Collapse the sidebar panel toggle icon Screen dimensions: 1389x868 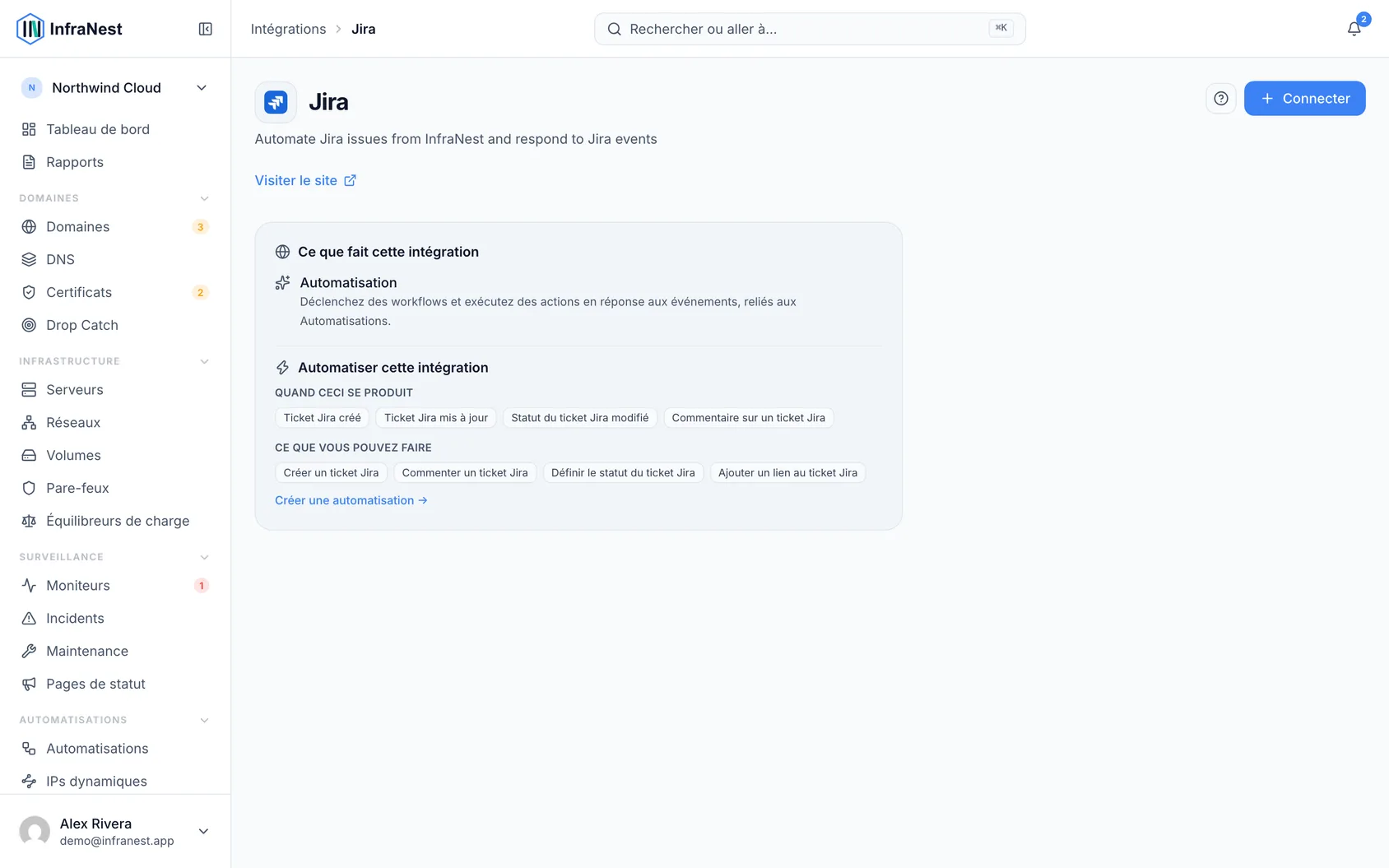point(206,29)
